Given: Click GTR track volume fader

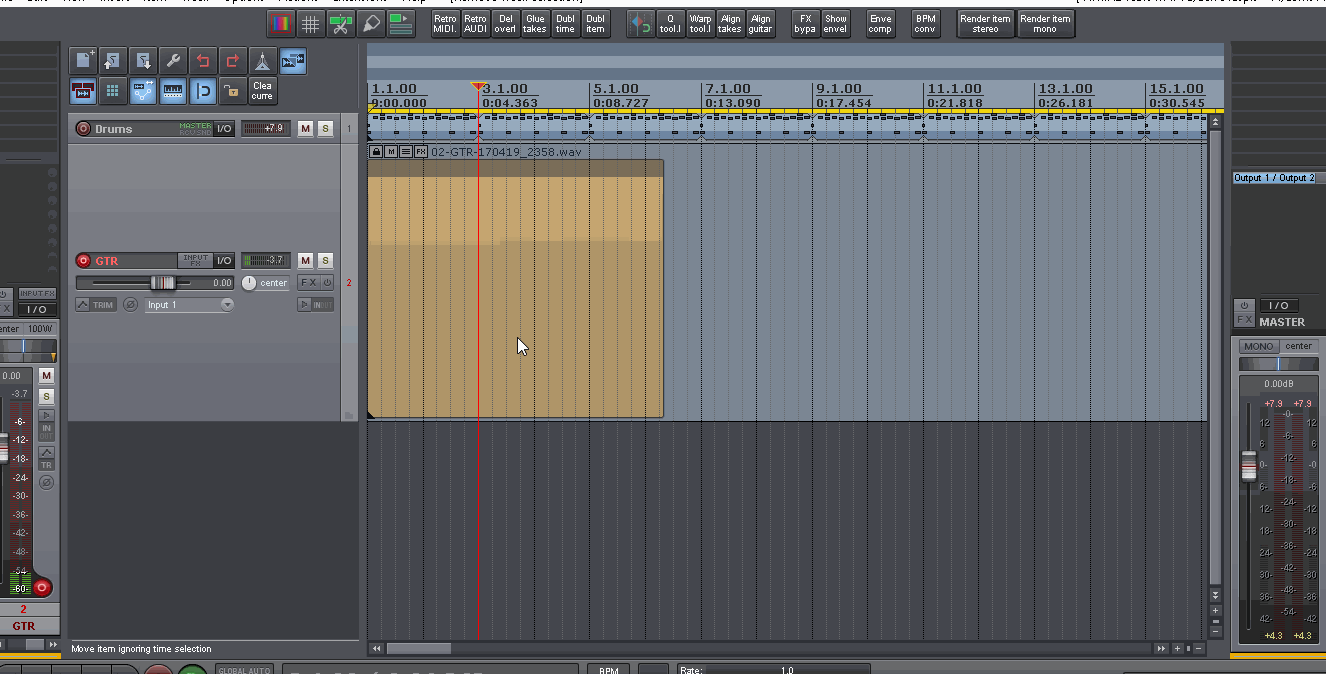Looking at the screenshot, I should 162,283.
